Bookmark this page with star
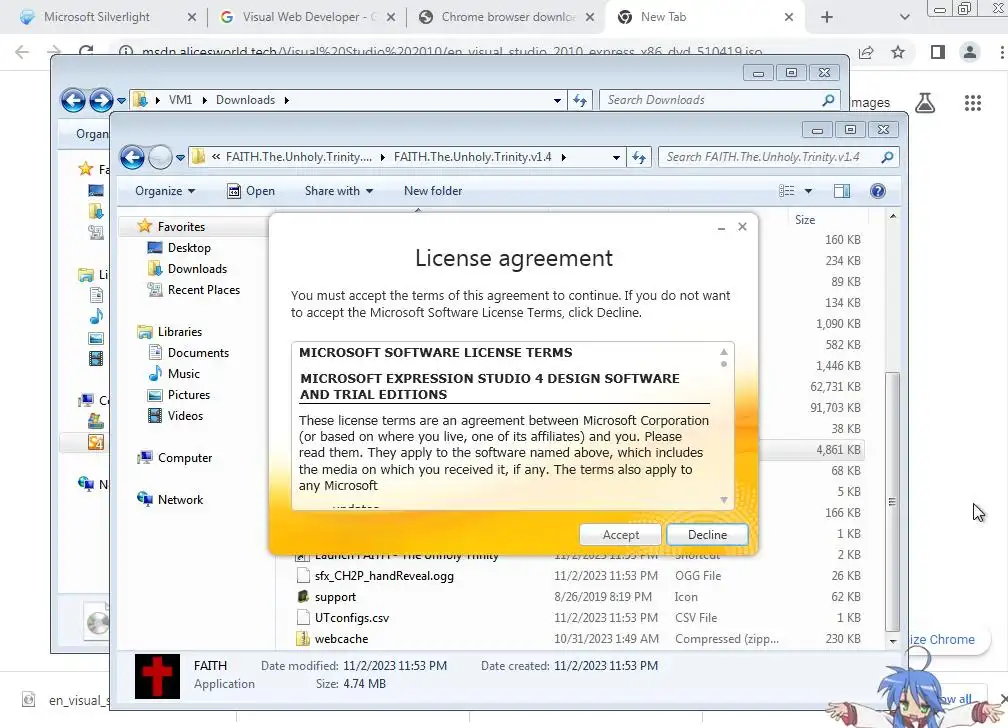The width and height of the screenshot is (1008, 728). pos(898,52)
